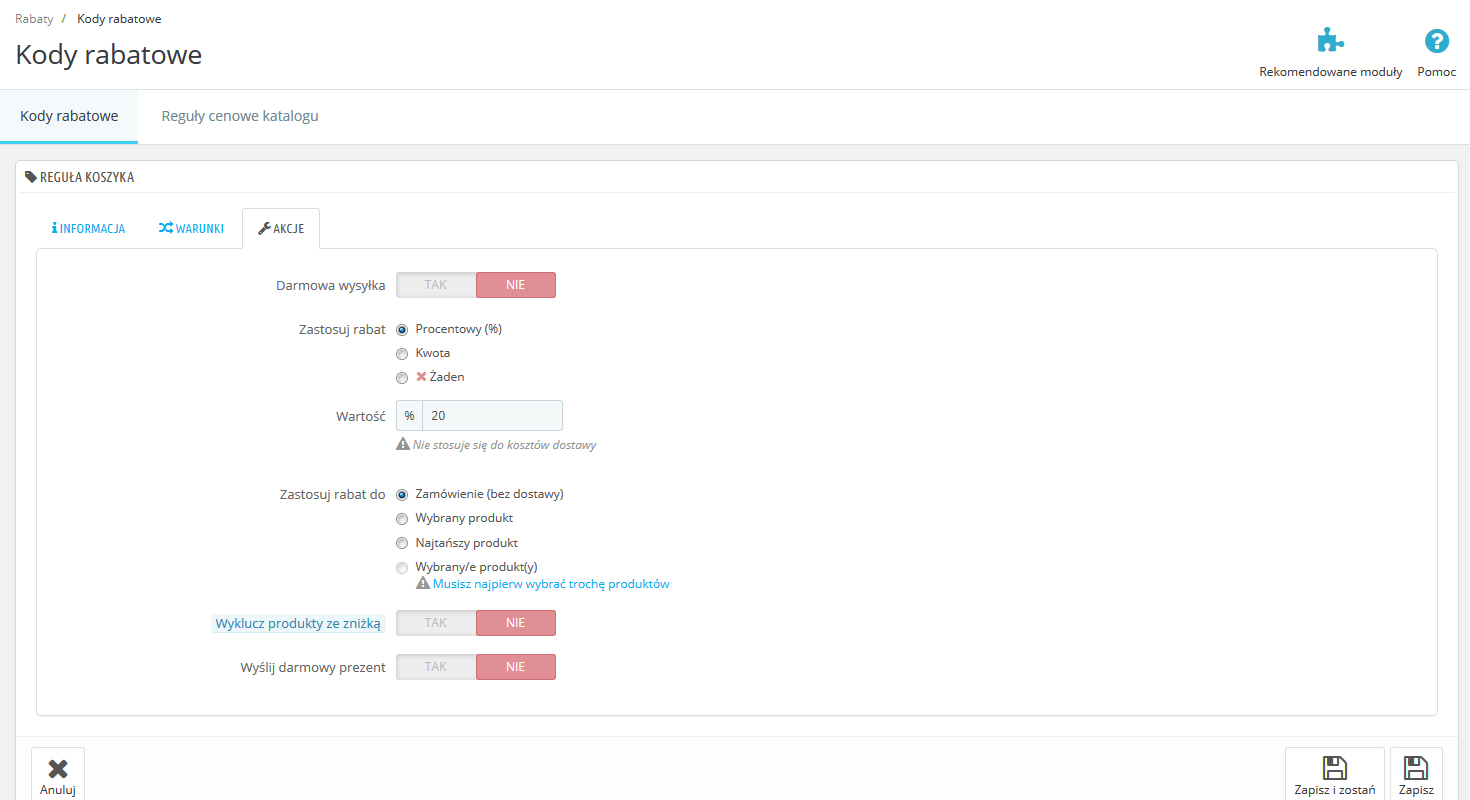Screen dimensions: 1470x800
Task: Click the Wartość input field
Action: [491, 416]
